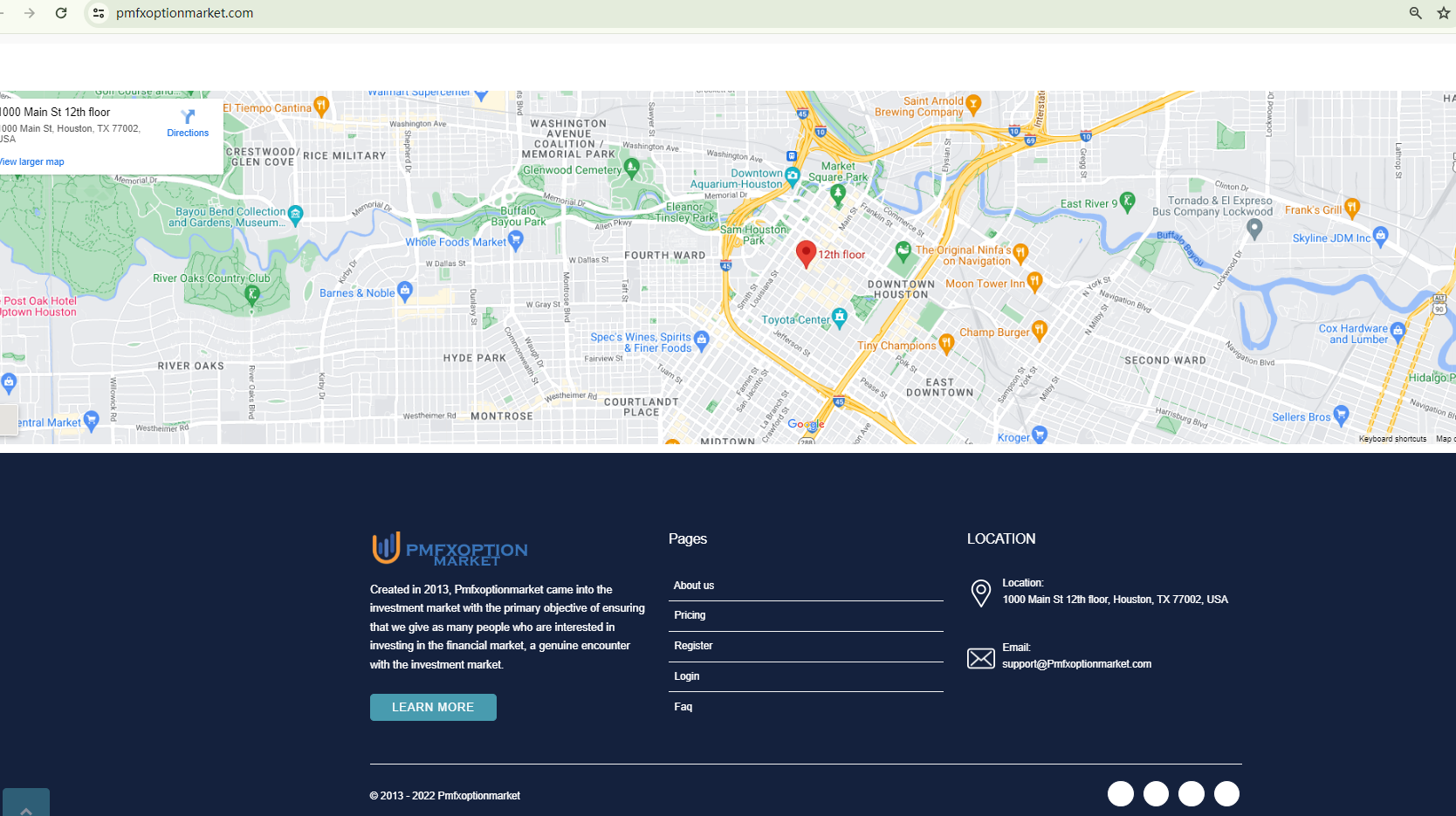
Task: Open the Faq footer link
Action: tap(683, 707)
